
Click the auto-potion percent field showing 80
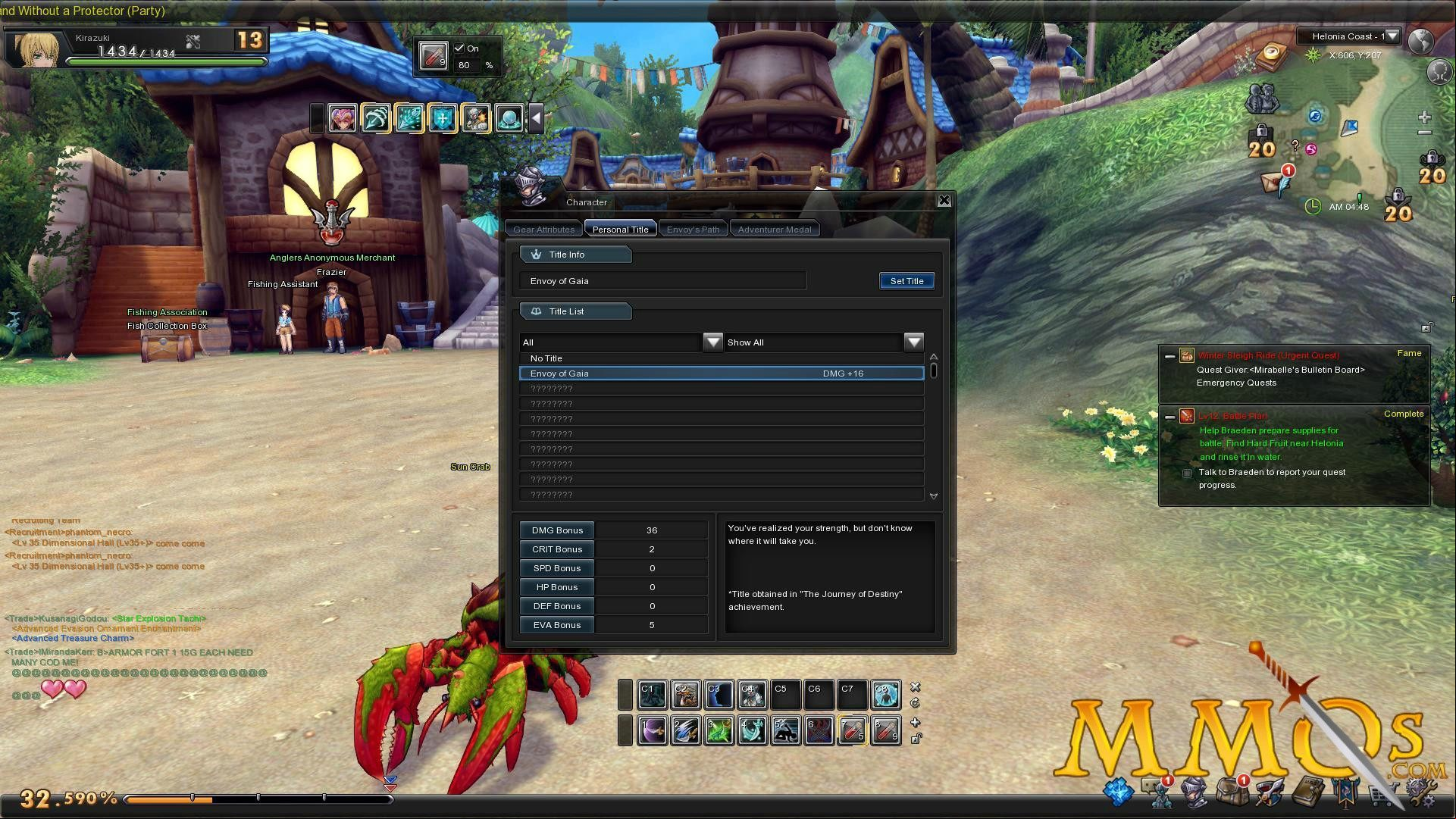[467, 65]
